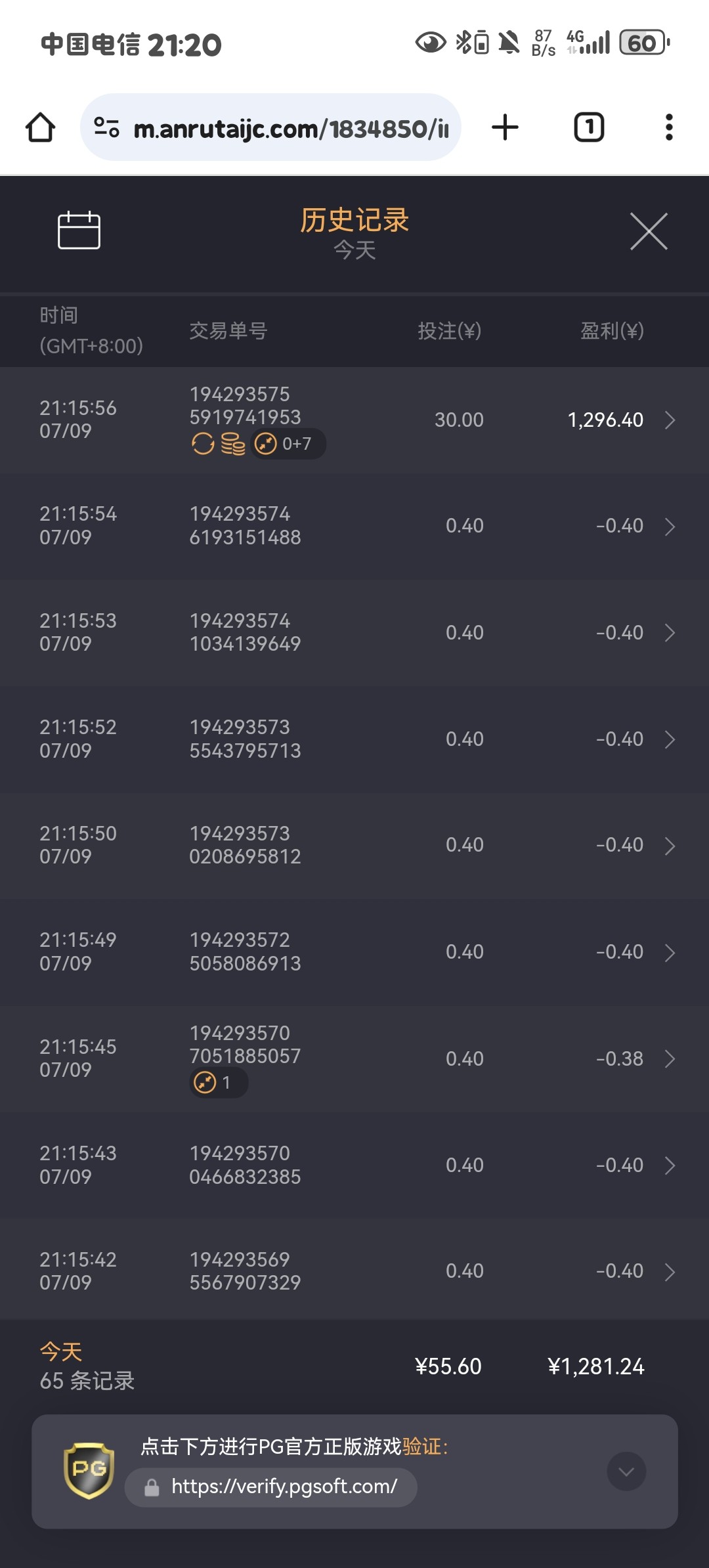The height and width of the screenshot is (1568, 709).
Task: Click the PG shield logo
Action: point(89,1470)
